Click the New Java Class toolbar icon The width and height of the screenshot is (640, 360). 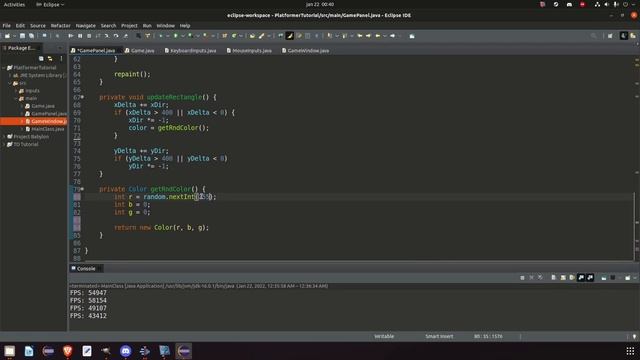234,36
